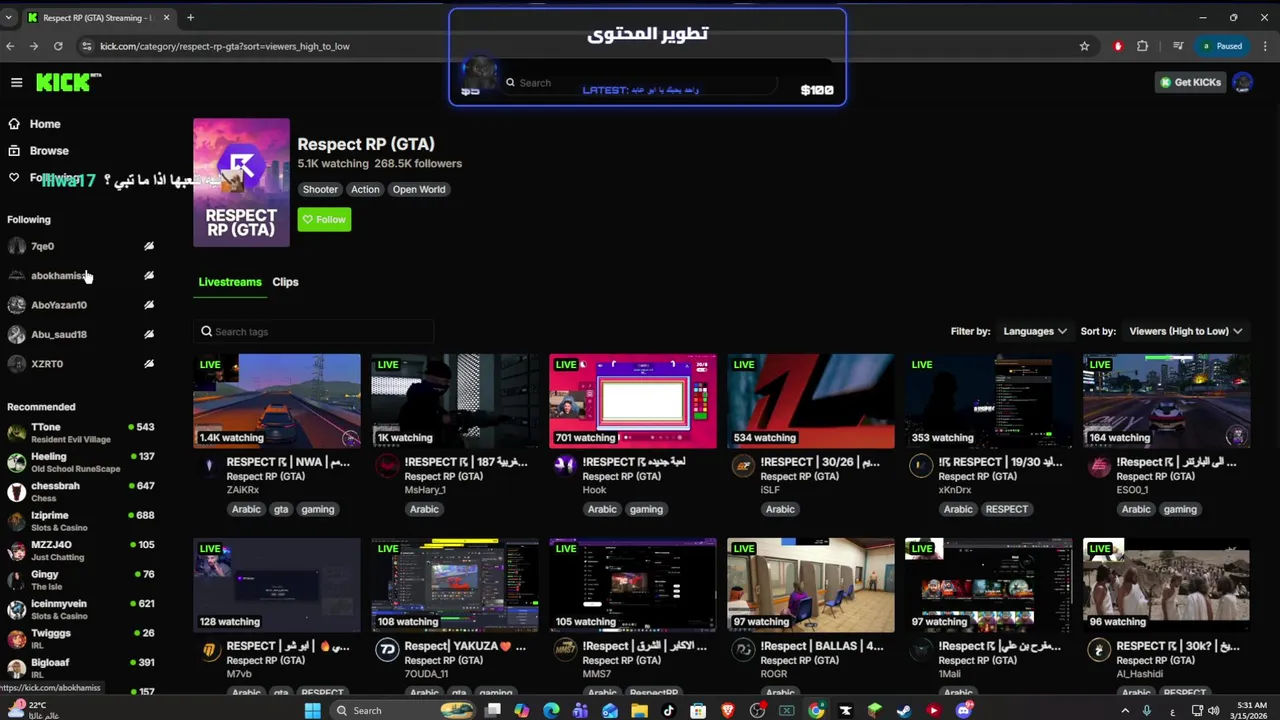
Task: Open ZAIKRx streamer avatar
Action: tap(209, 466)
